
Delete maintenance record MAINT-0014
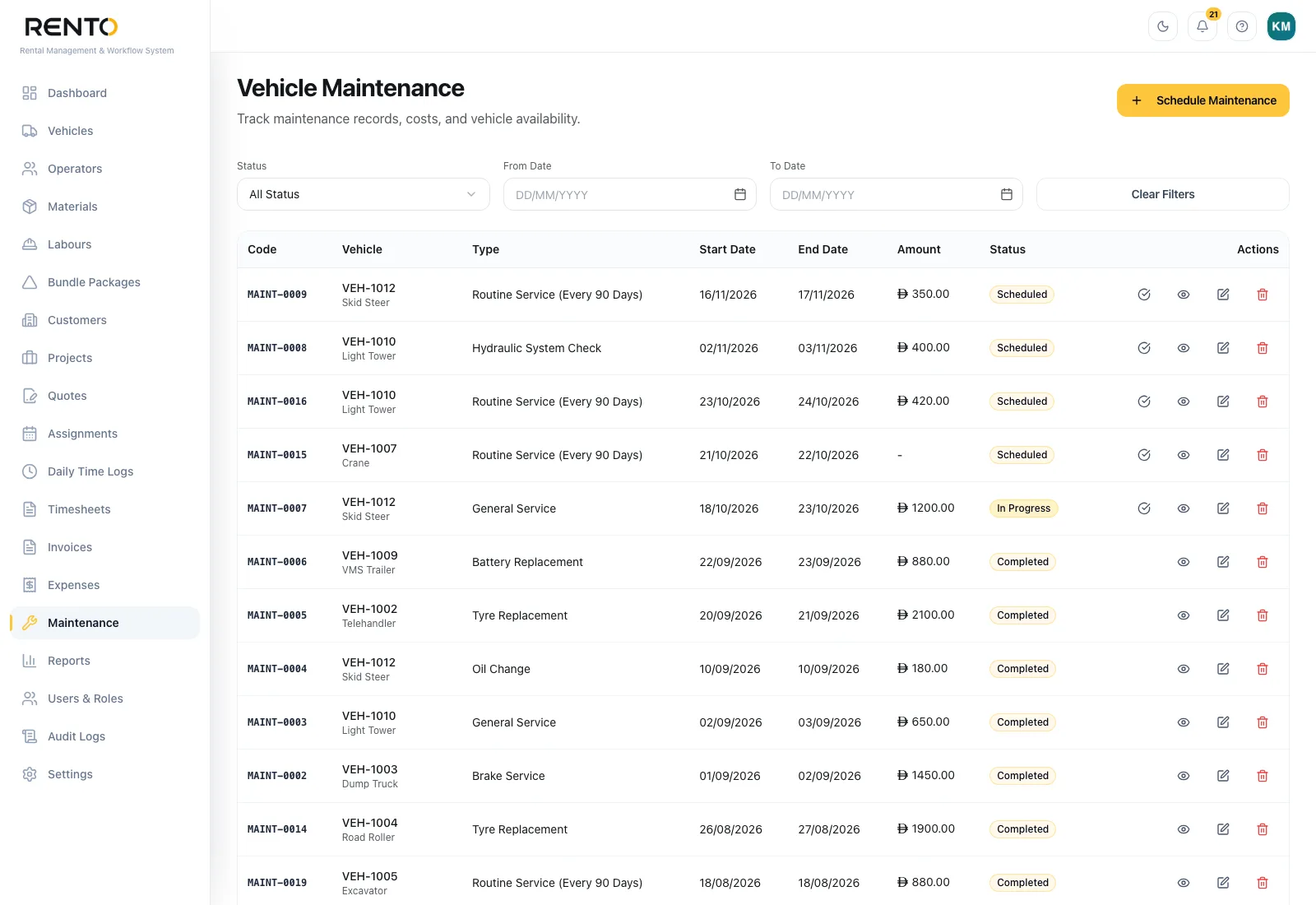(x=1263, y=829)
